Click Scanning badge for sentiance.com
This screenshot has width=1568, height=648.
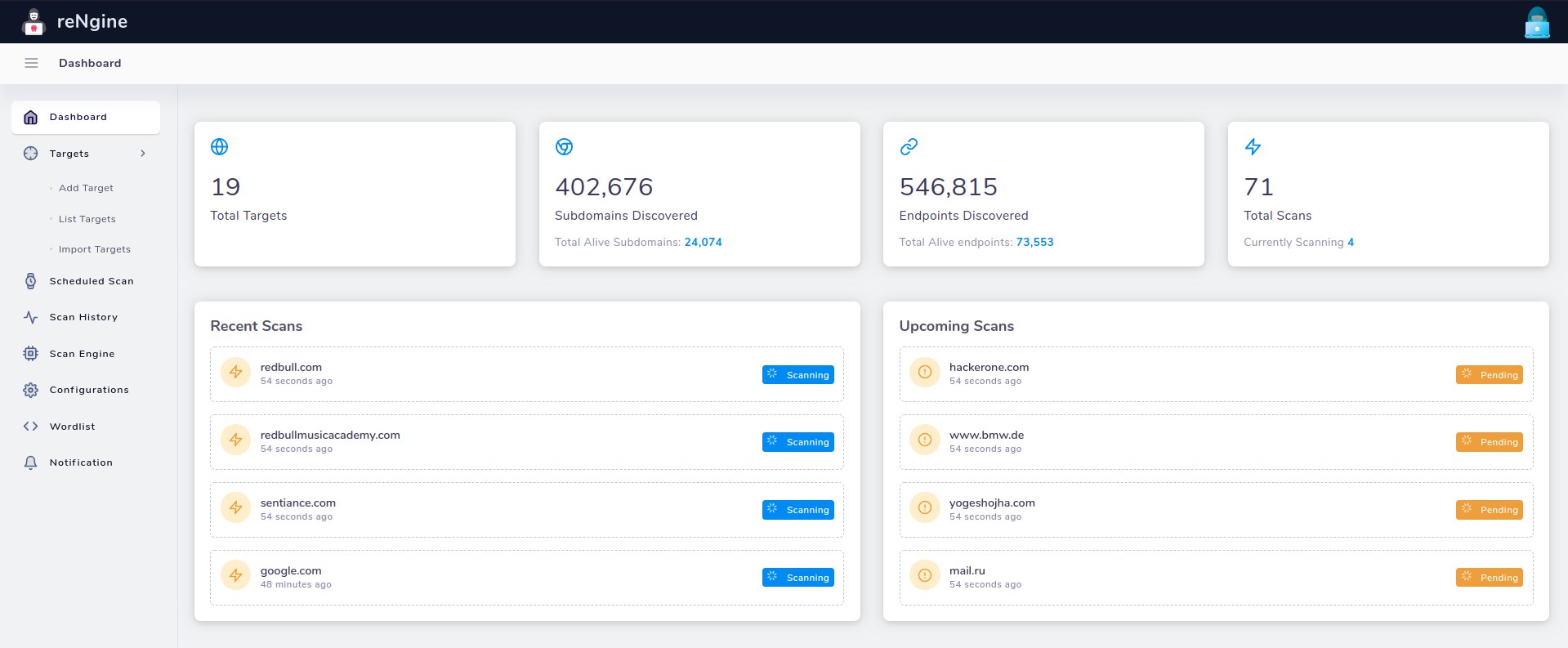tap(798, 509)
